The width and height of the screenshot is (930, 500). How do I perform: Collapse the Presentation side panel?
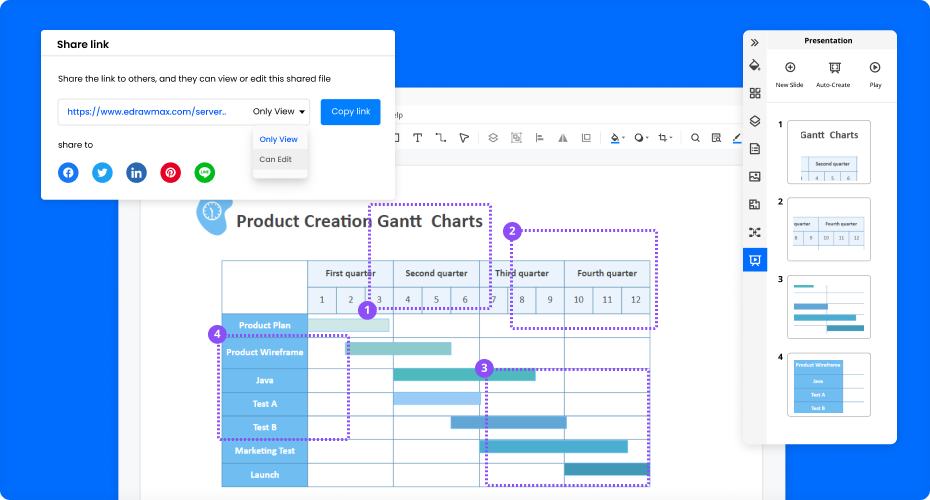pyautogui.click(x=755, y=42)
